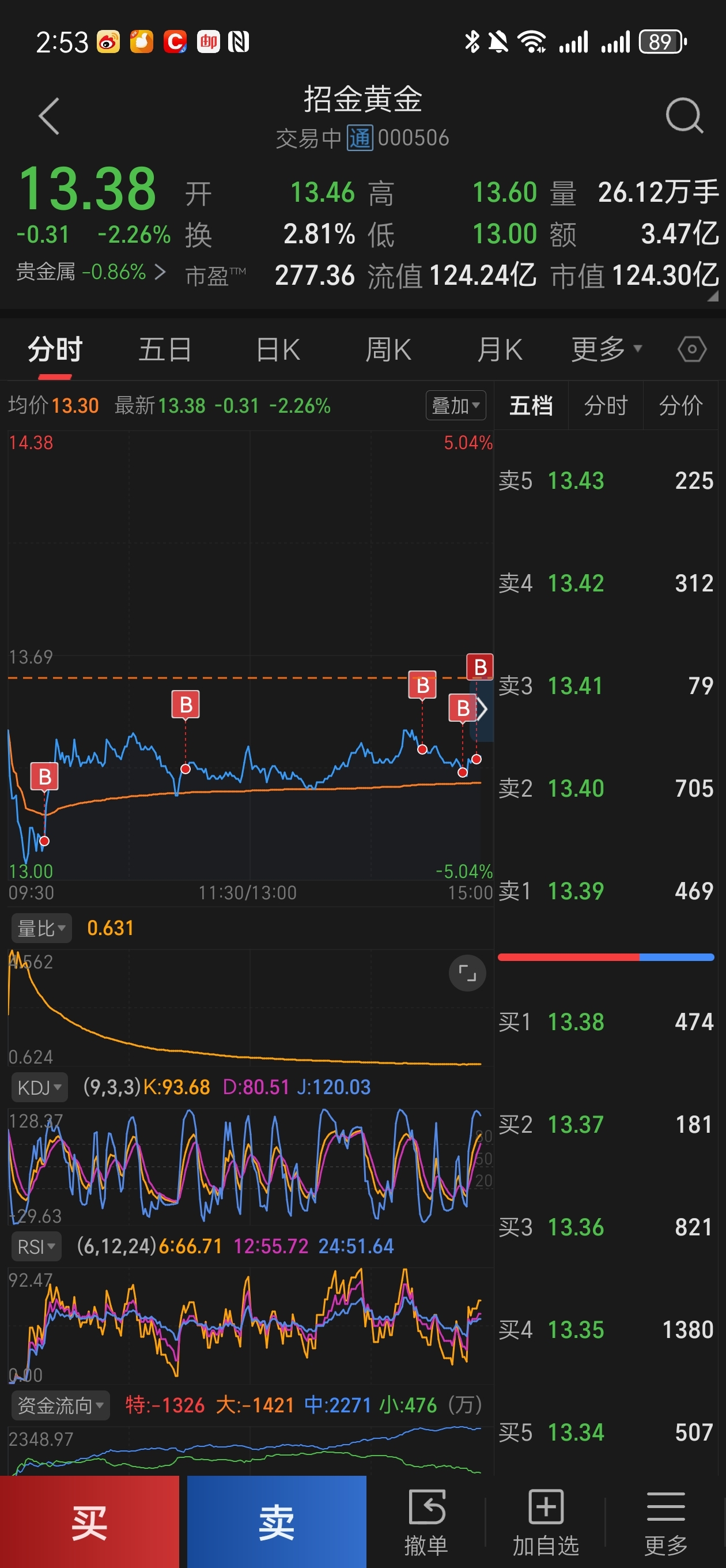Tap the 流值 124.24亿 value
Image resolution: width=726 pixels, height=1568 pixels.
point(483,276)
